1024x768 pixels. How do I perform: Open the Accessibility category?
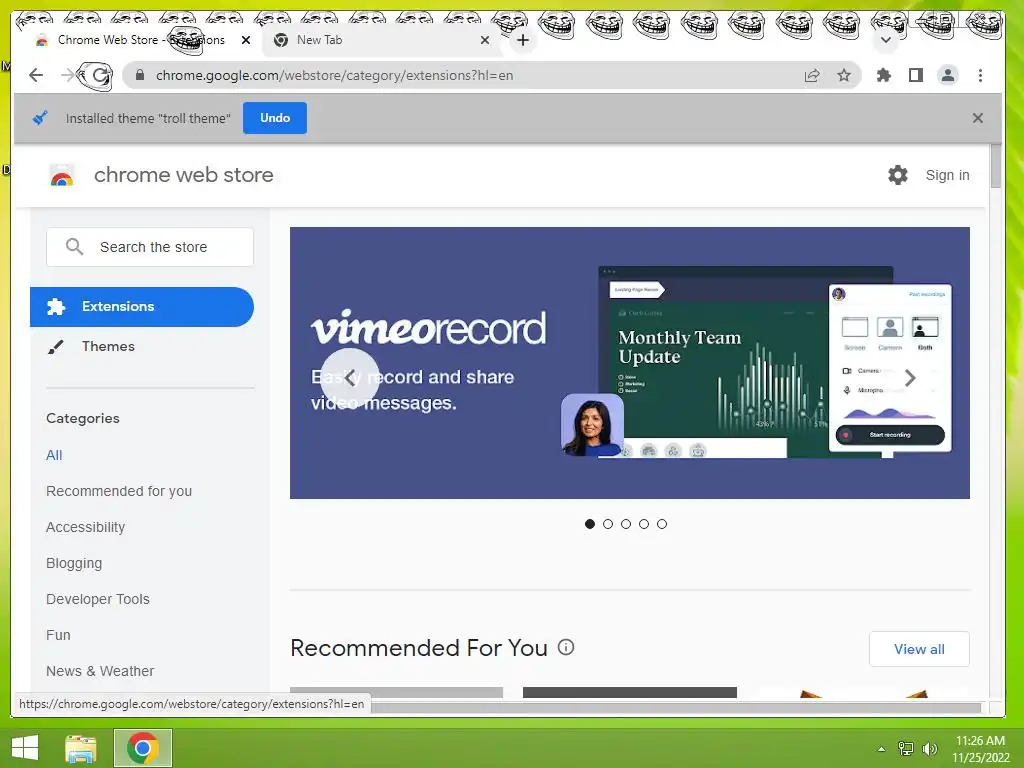(86, 527)
